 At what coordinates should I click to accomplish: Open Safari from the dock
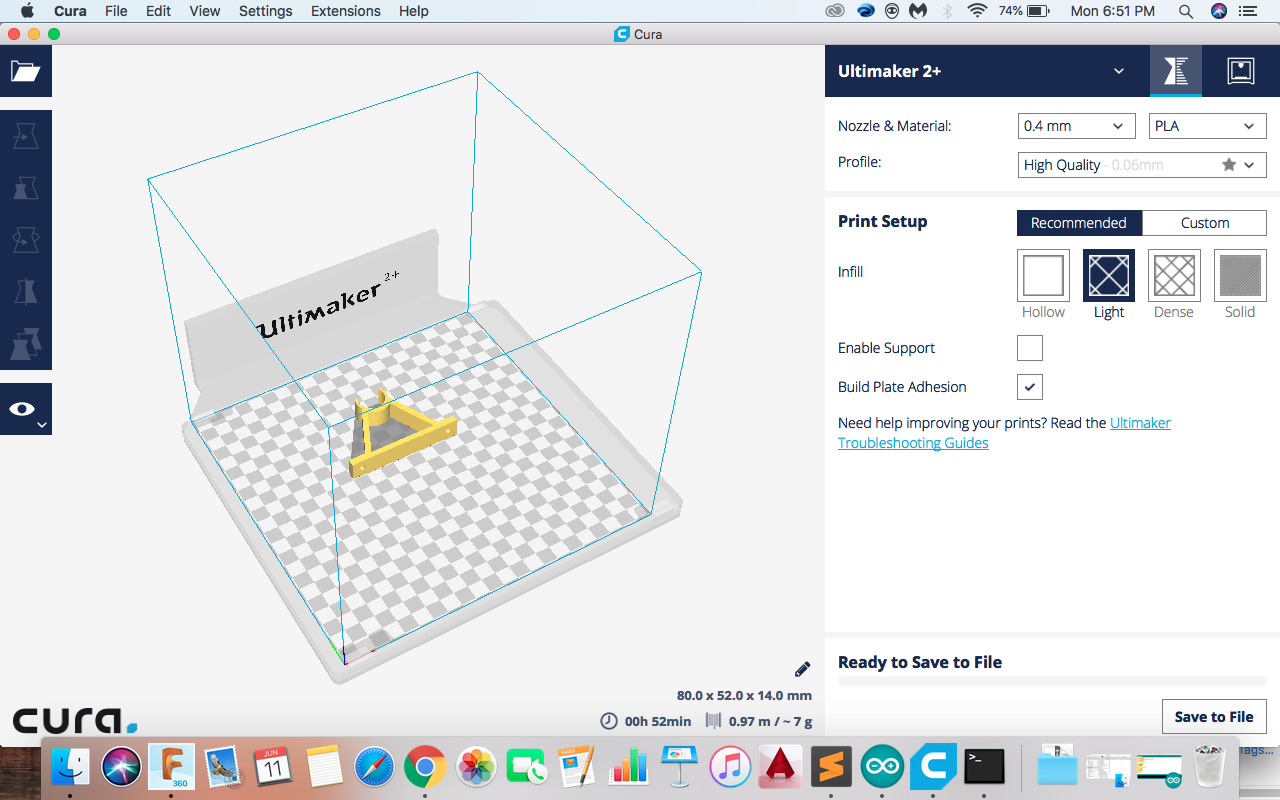point(375,767)
